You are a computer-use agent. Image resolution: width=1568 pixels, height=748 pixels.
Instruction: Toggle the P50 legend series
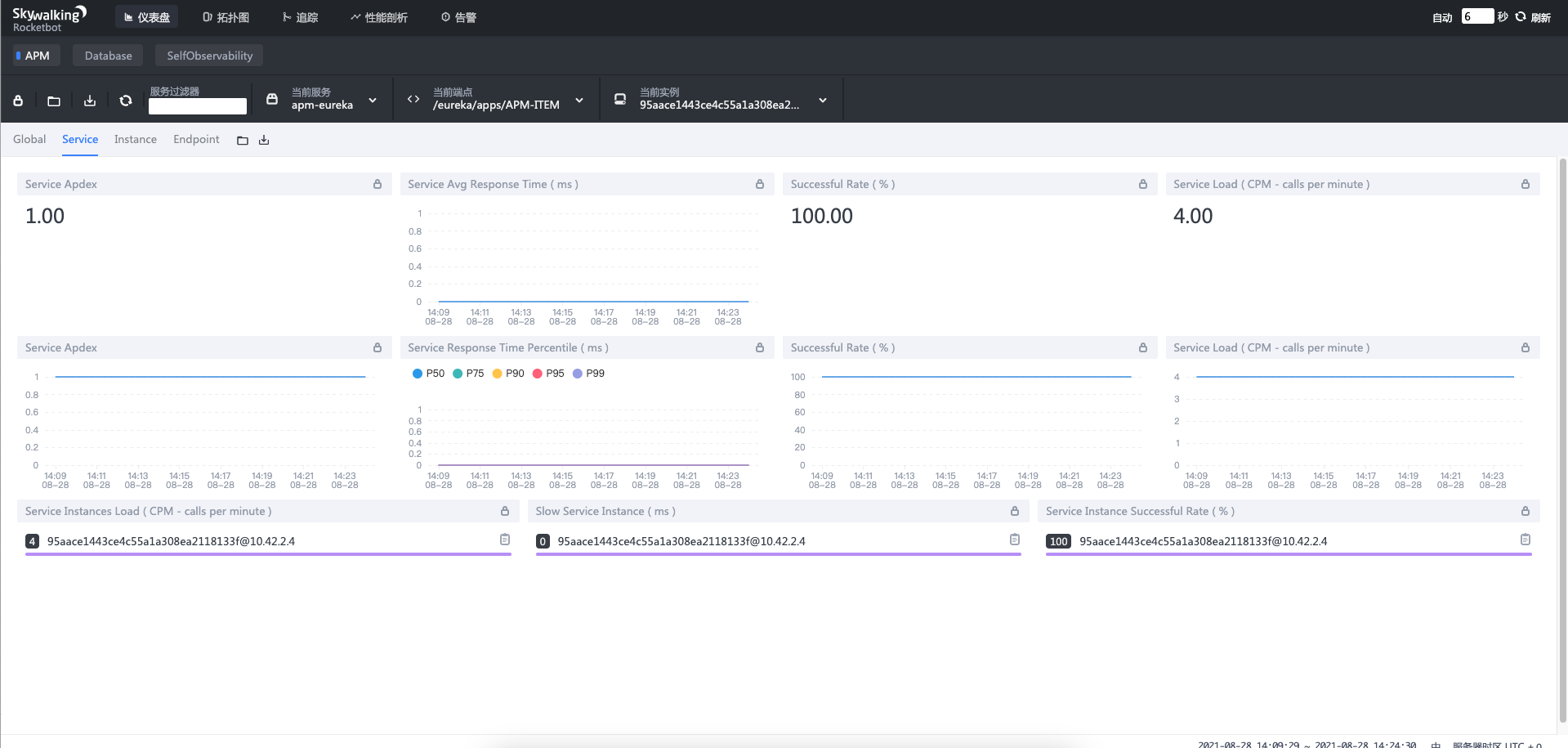(x=429, y=374)
